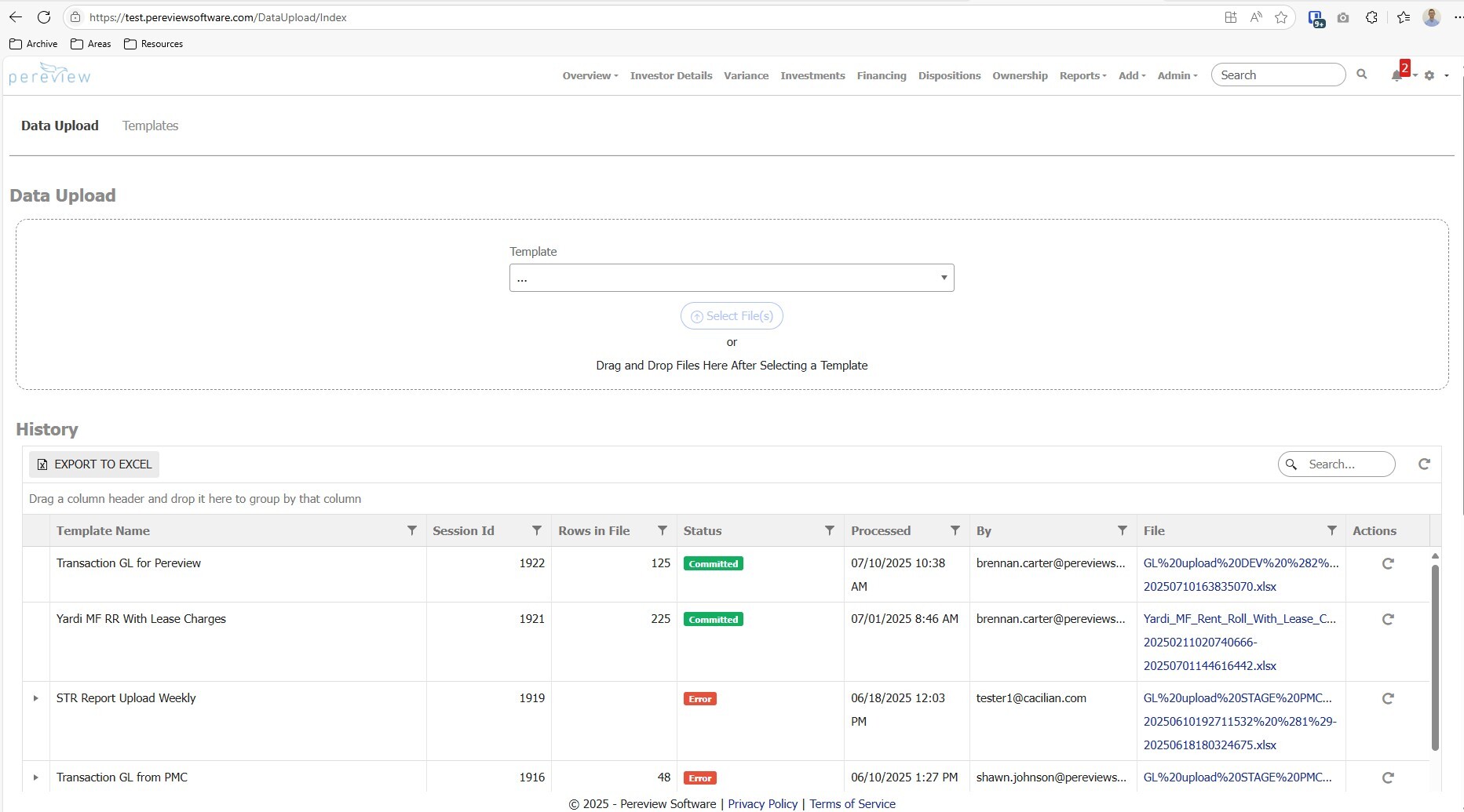1464x812 pixels.
Task: Reprocess session 1922 via Actions icon
Action: tap(1388, 564)
